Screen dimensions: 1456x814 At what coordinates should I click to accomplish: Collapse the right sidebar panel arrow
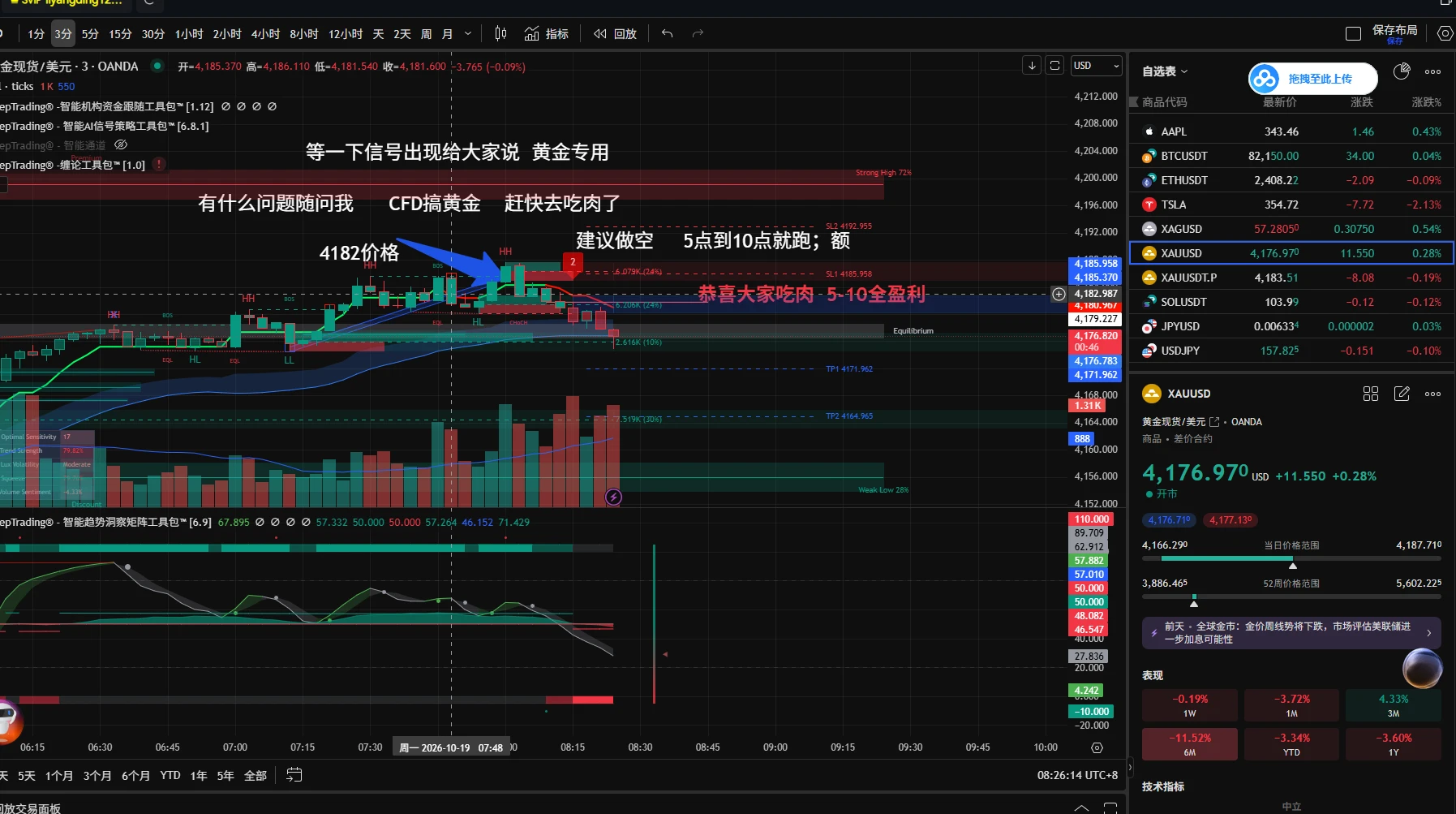1129,766
